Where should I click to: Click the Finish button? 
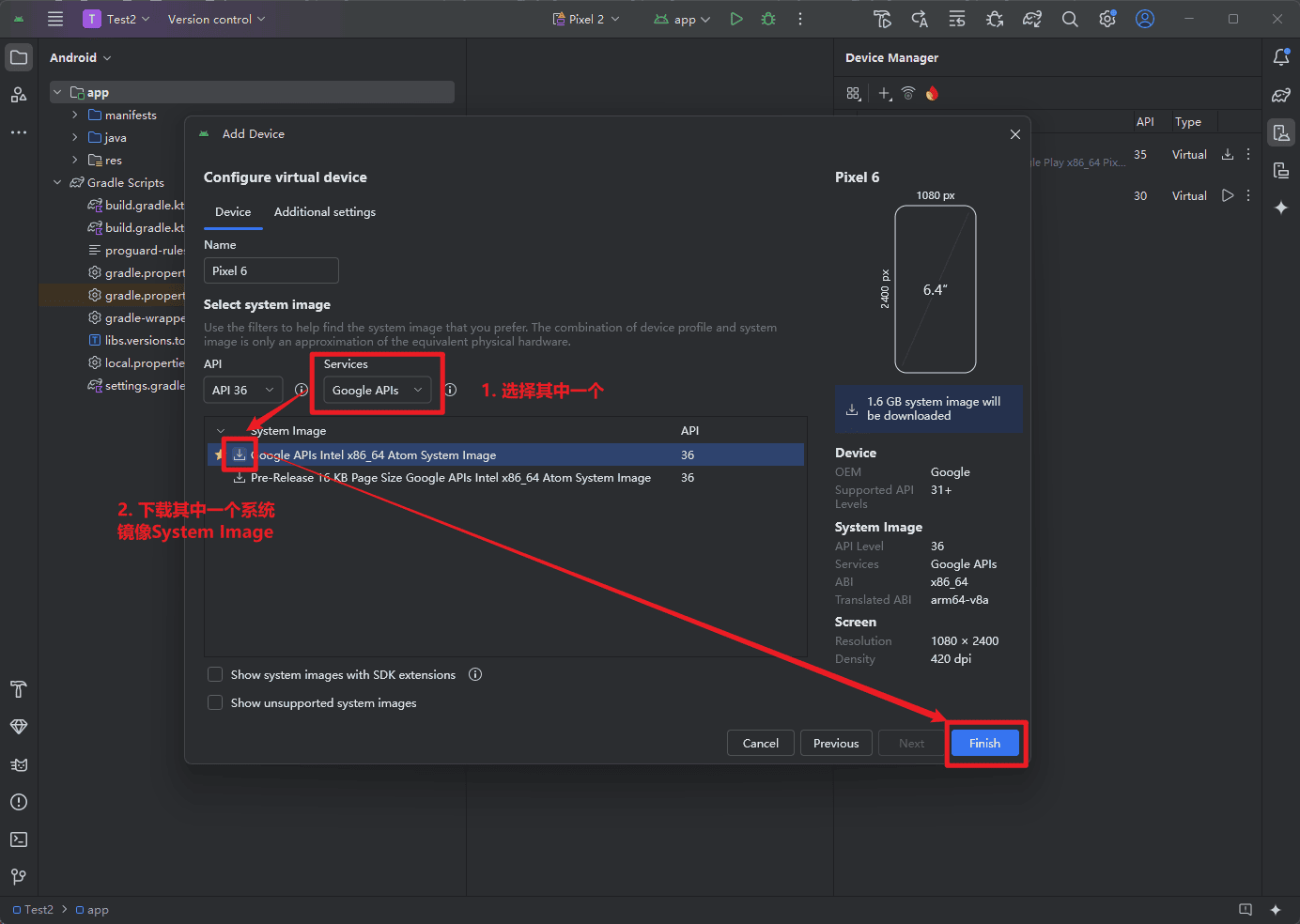[x=984, y=743]
